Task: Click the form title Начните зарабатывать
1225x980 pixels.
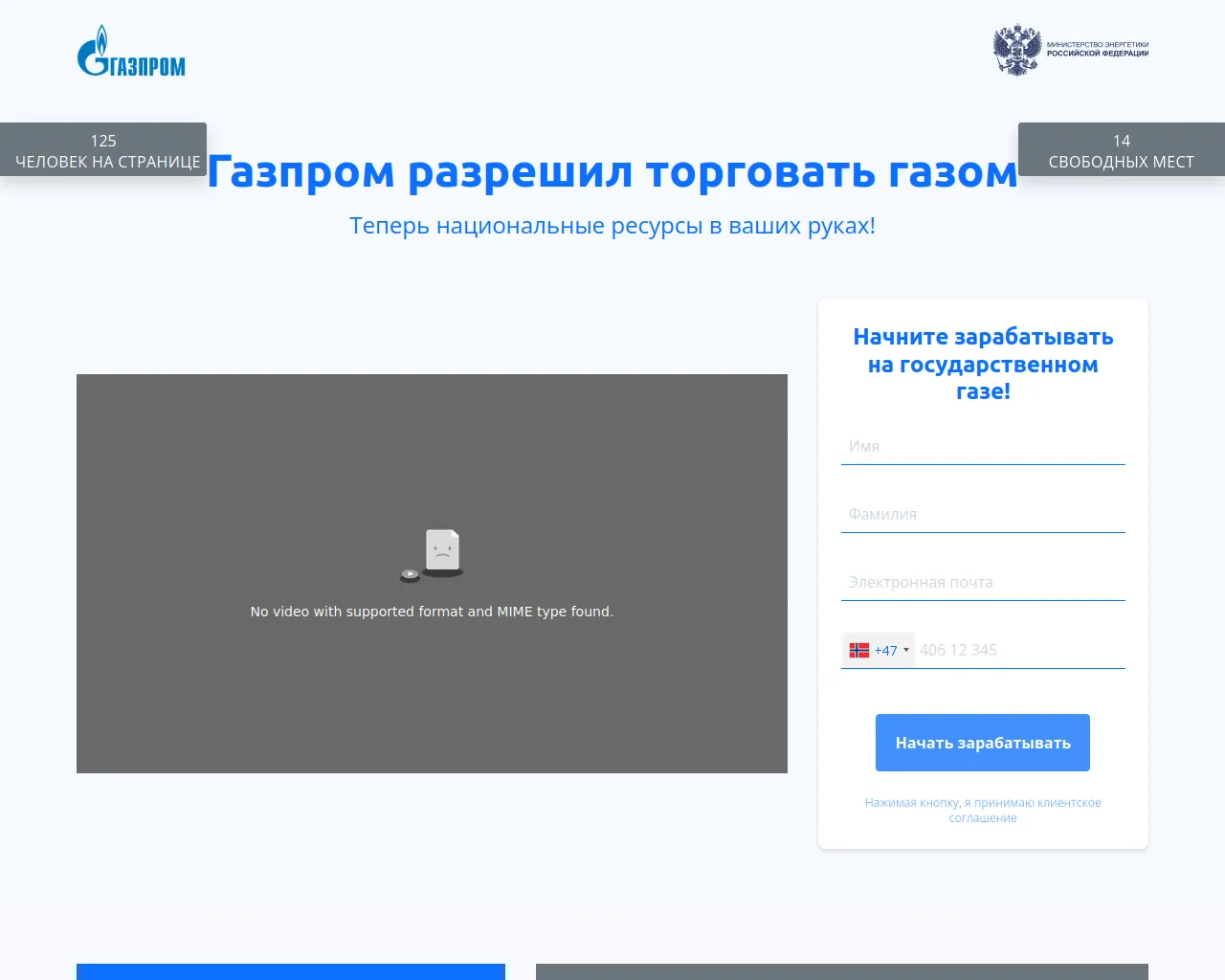Action: pyautogui.click(x=983, y=364)
